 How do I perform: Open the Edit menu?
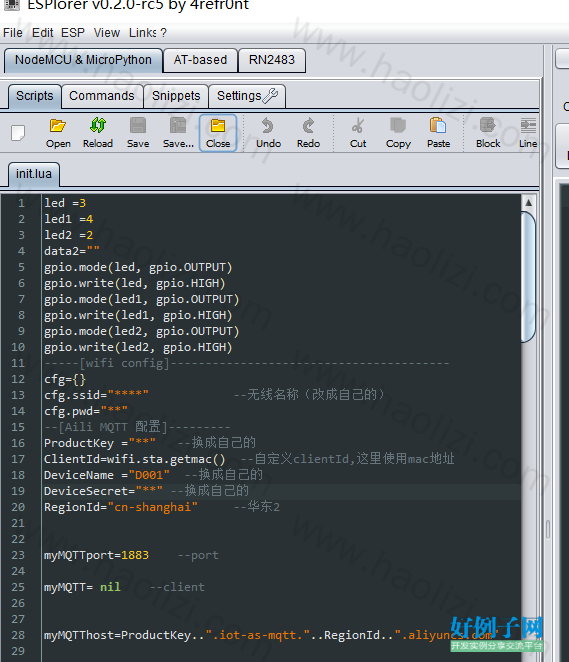coord(43,33)
